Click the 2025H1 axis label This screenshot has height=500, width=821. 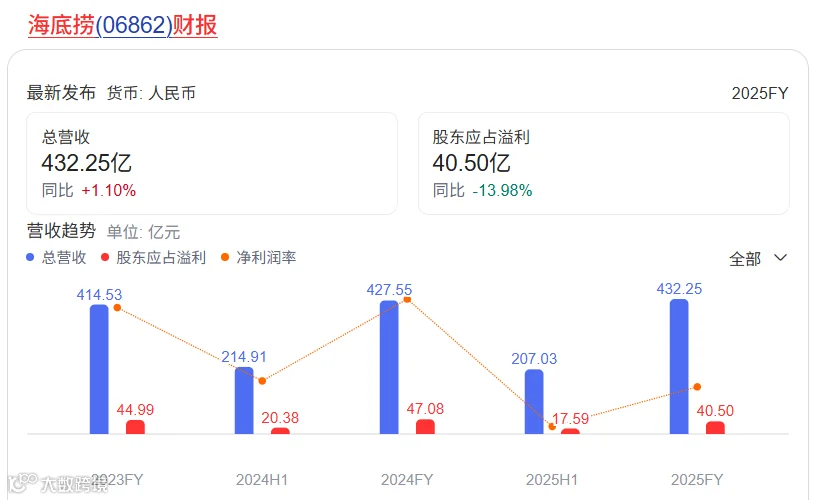coord(552,480)
